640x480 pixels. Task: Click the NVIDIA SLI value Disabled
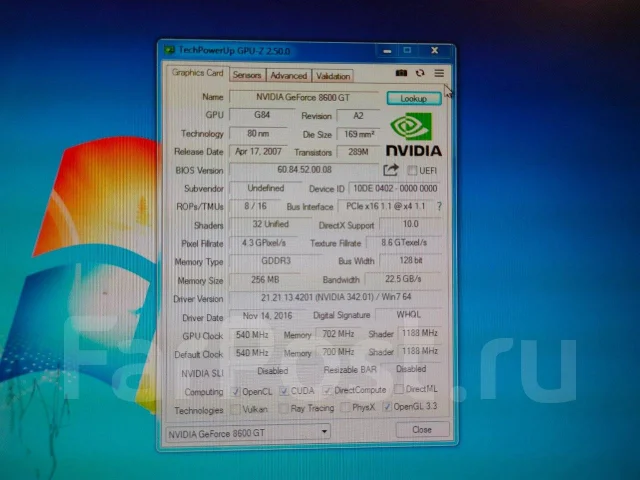tap(272, 371)
